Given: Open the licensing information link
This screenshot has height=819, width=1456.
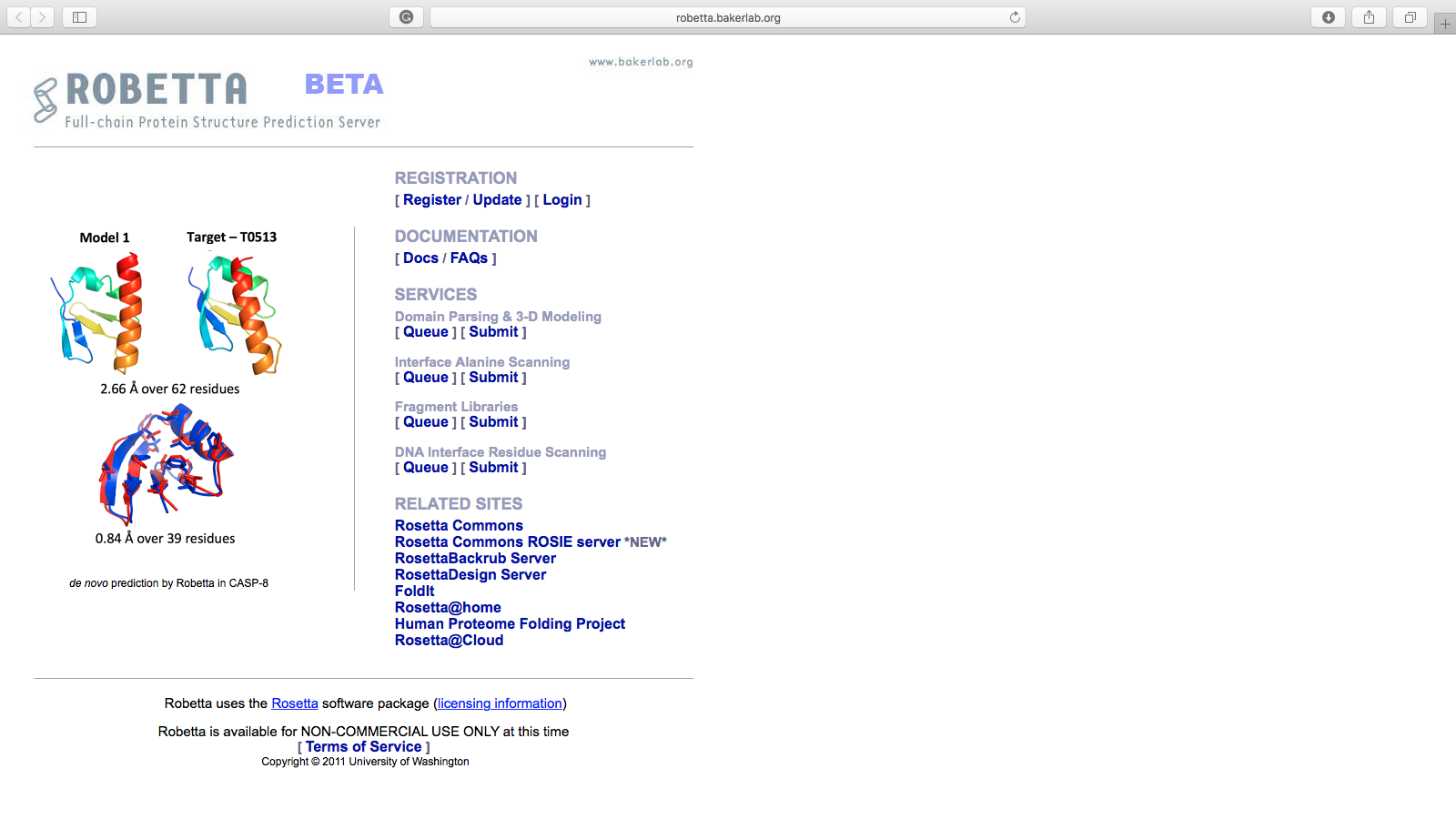Looking at the screenshot, I should coord(500,703).
